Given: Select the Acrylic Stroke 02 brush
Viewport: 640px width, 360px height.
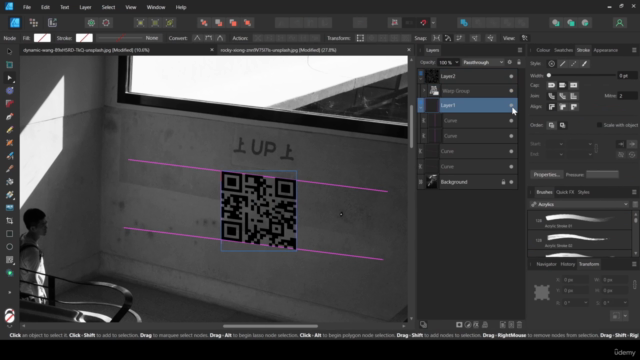Looking at the screenshot, I should coord(579,240).
